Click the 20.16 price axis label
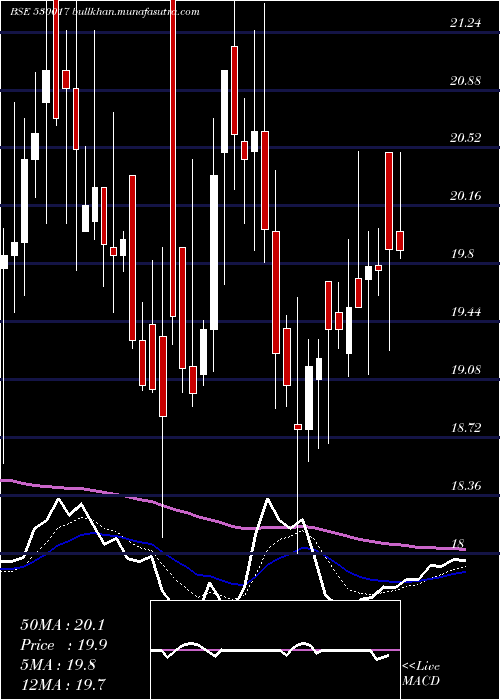The width and height of the screenshot is (500, 700). tap(466, 196)
